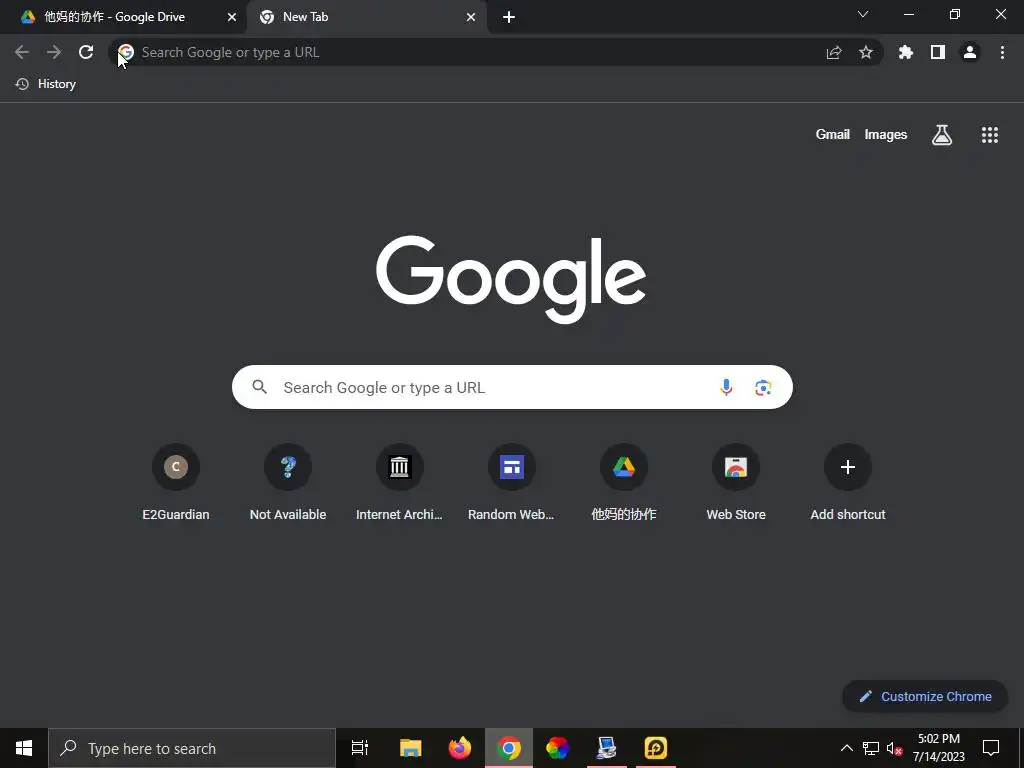Open the Extensions puzzle icon
The width and height of the screenshot is (1024, 768).
tap(906, 52)
